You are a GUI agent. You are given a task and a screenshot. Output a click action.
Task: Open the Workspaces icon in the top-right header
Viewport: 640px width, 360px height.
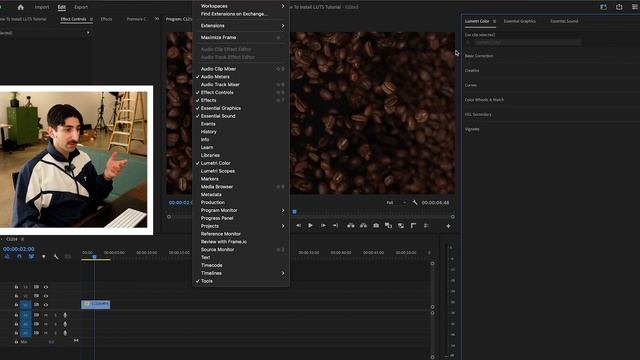coord(603,7)
